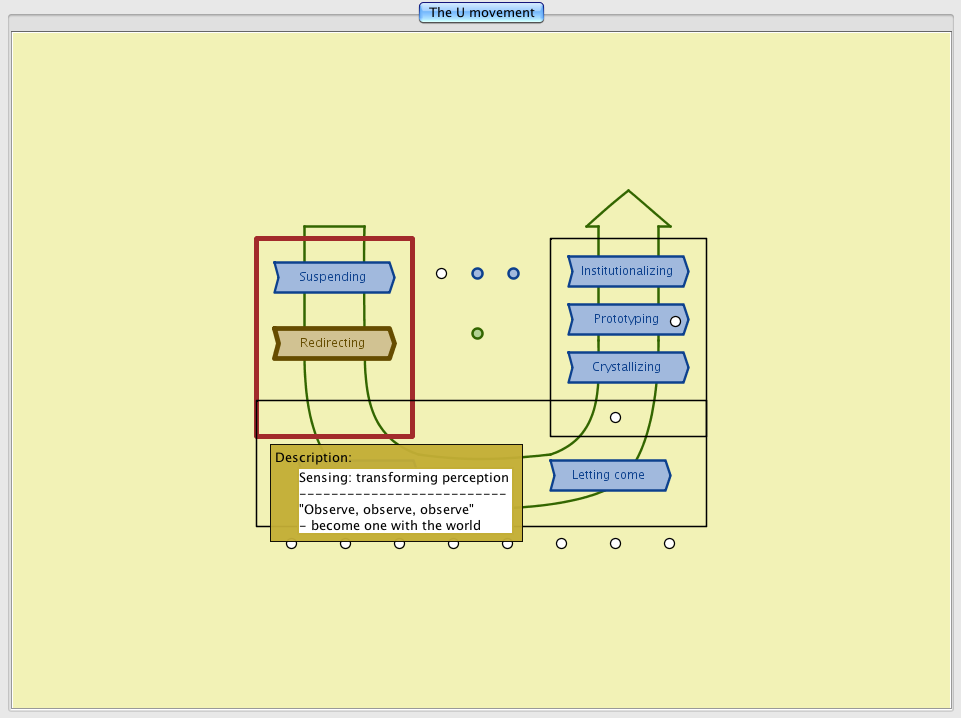Click the rightmost blue circle marker
961x718 pixels.
click(x=514, y=273)
